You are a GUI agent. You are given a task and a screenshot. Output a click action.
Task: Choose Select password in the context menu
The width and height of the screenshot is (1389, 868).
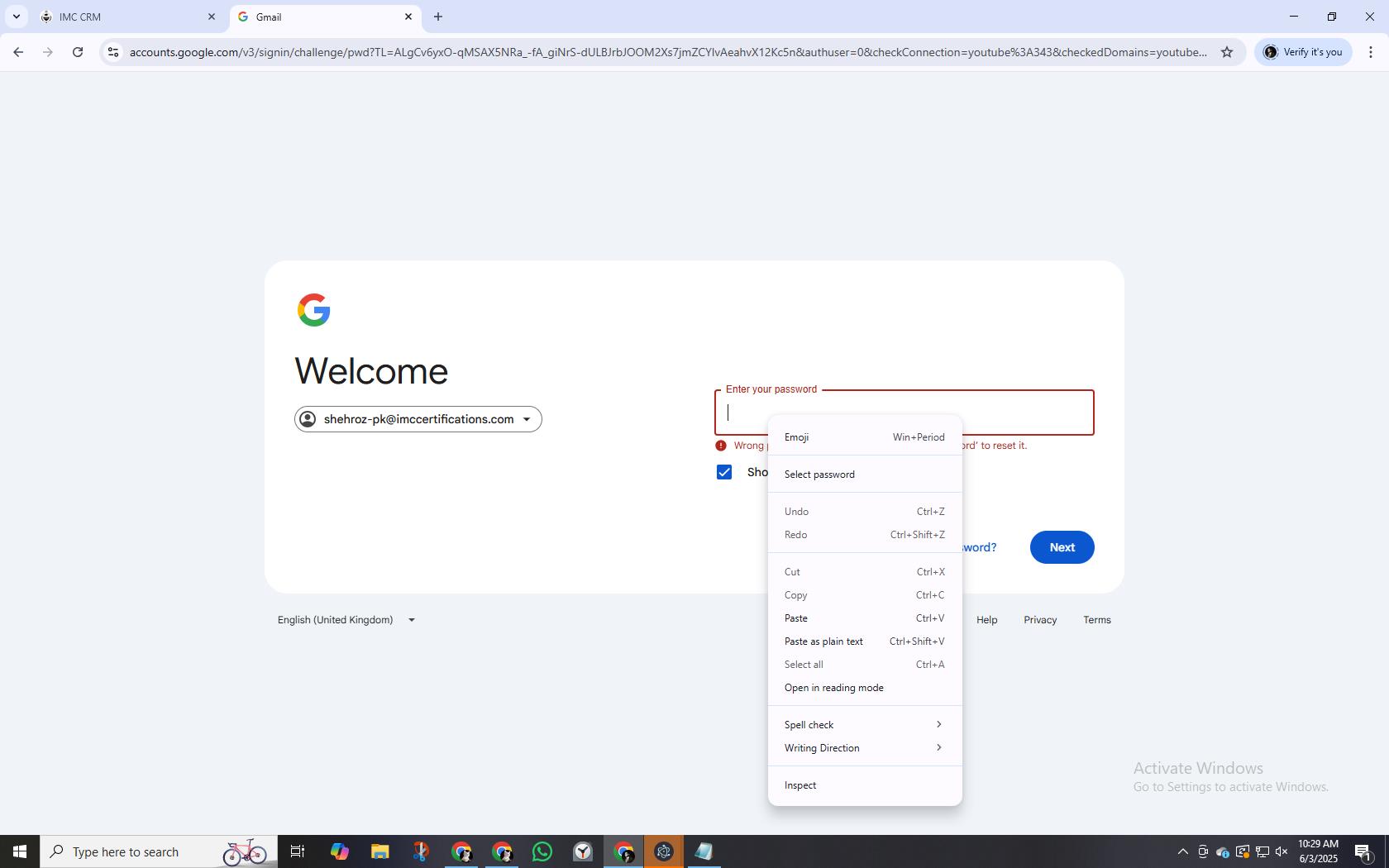pos(865,475)
